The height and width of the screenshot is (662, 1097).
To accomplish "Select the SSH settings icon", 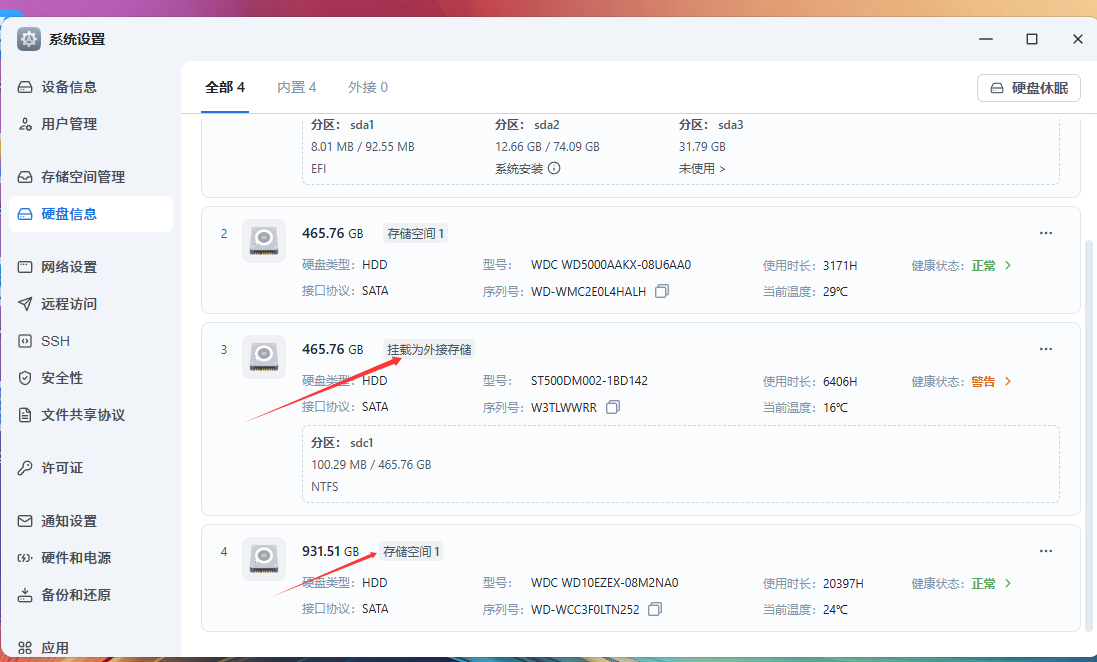I will (x=55, y=340).
